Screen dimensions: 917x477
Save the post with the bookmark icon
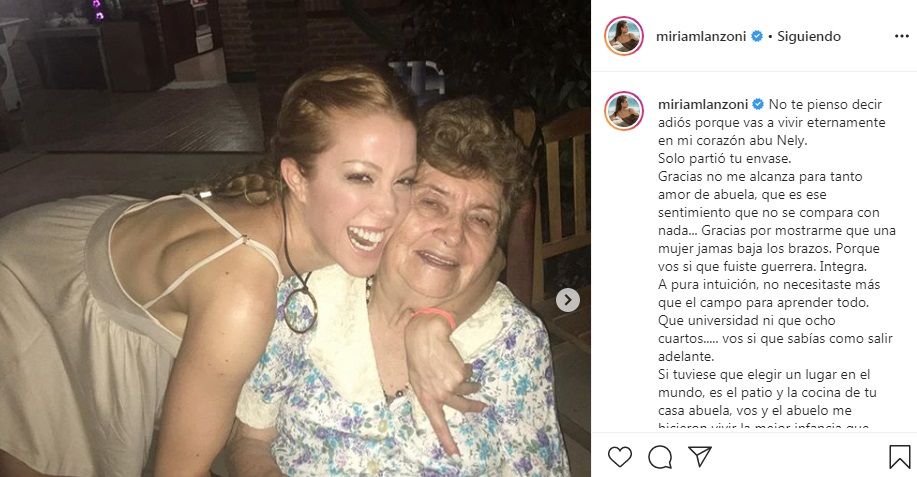pyautogui.click(x=899, y=457)
